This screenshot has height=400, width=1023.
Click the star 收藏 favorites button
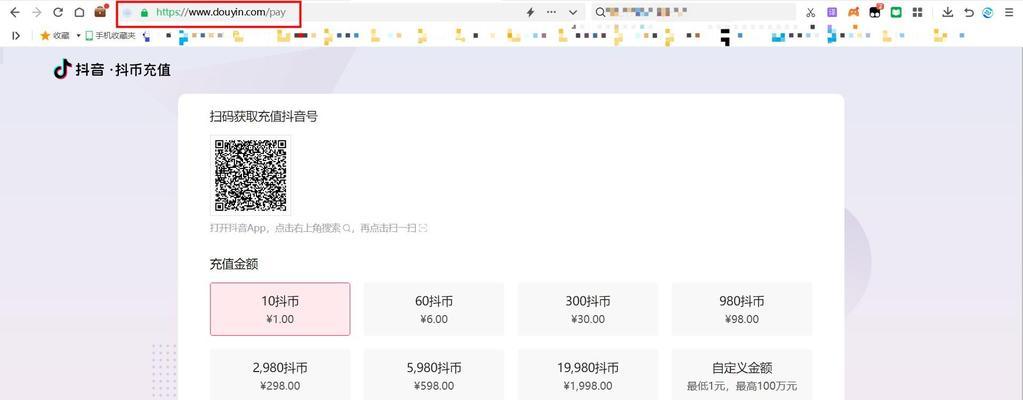55,35
